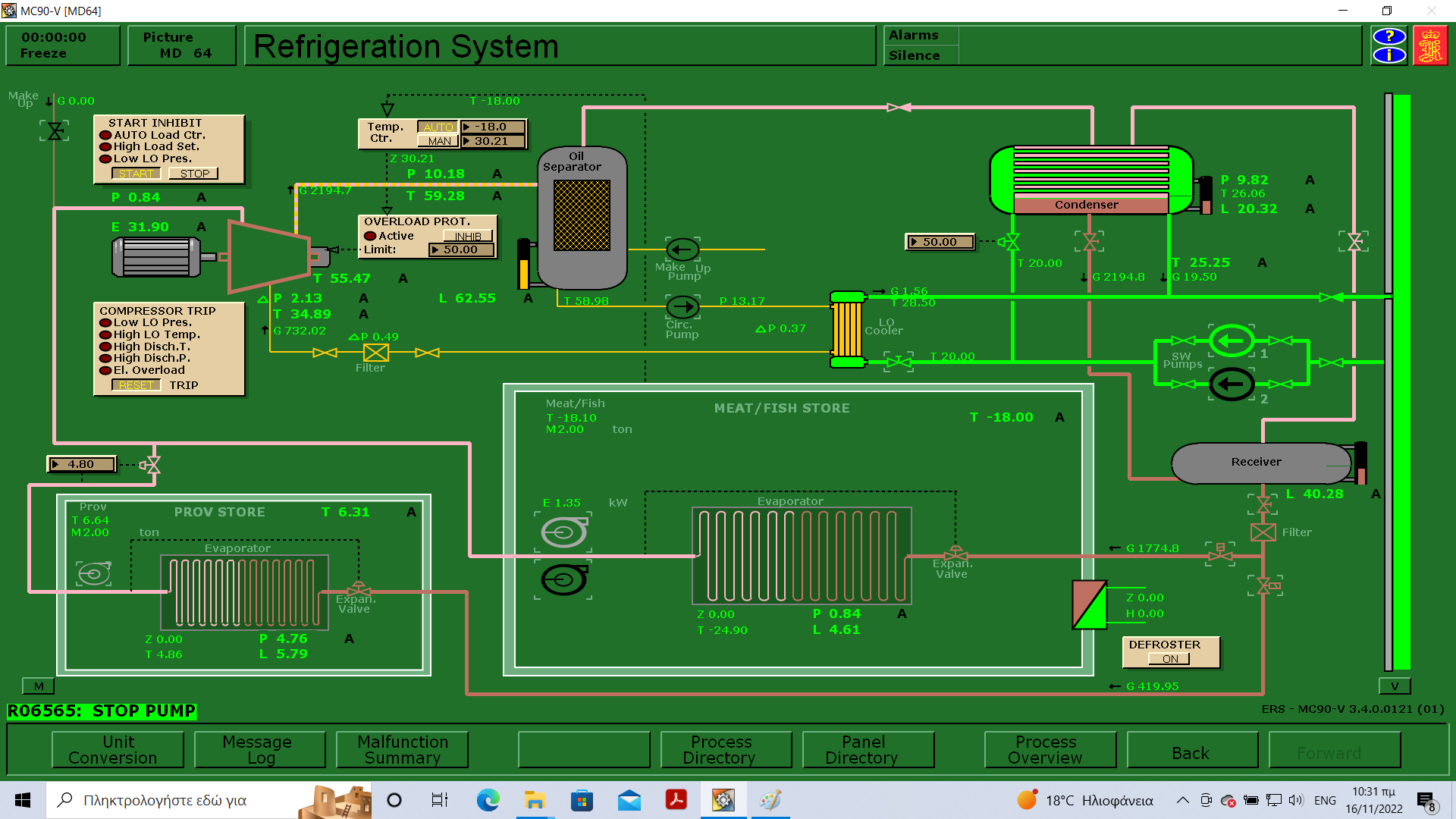Open the 4.80 valve setpoint field
The image size is (1456, 819).
pyautogui.click(x=82, y=464)
